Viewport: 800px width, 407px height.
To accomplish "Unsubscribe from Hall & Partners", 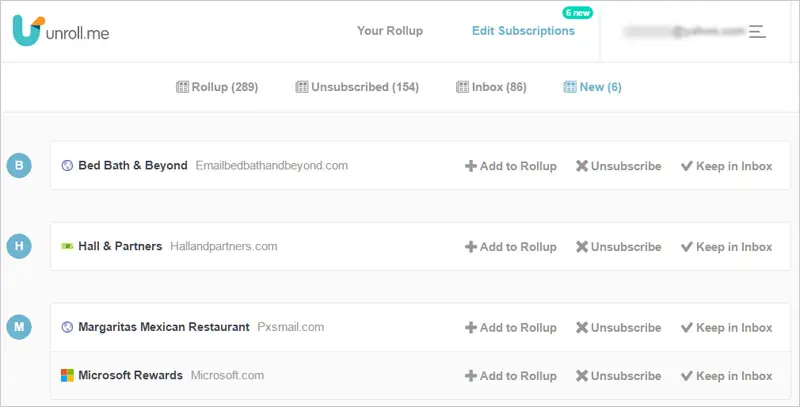I will pos(618,246).
